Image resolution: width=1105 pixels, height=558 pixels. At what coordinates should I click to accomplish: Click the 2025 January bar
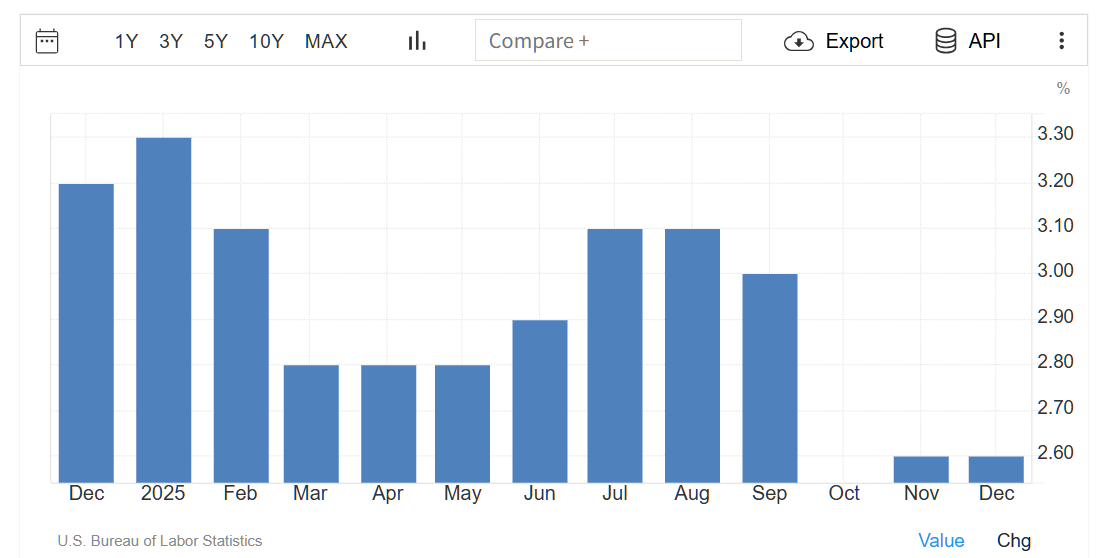point(164,310)
